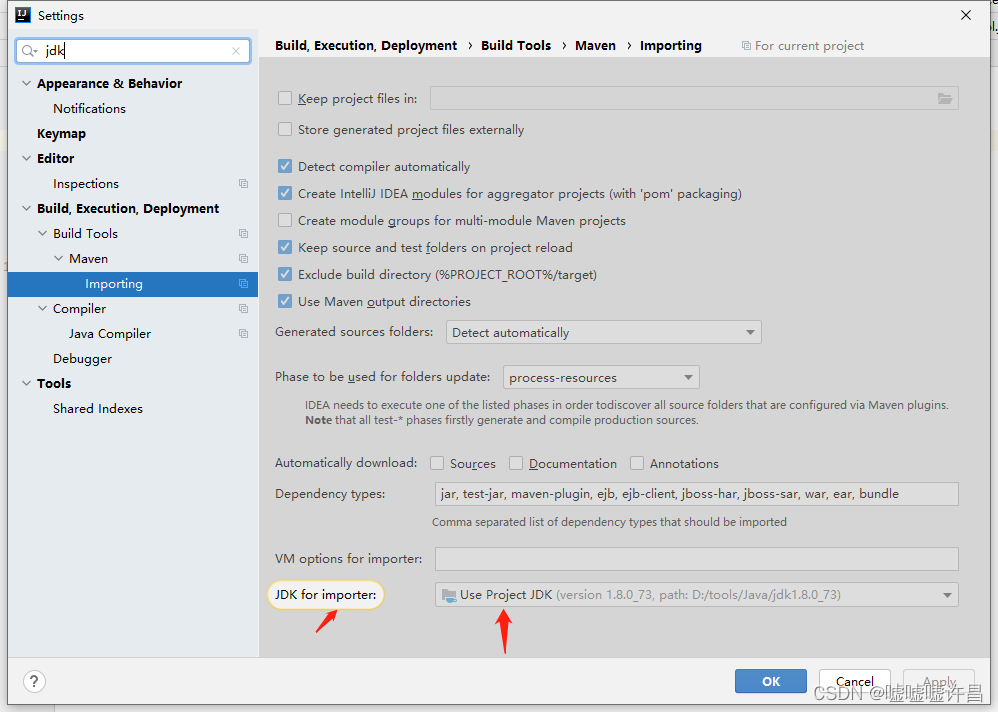Collapse the Maven node chevron
This screenshot has height=712, width=998.
tap(59, 258)
